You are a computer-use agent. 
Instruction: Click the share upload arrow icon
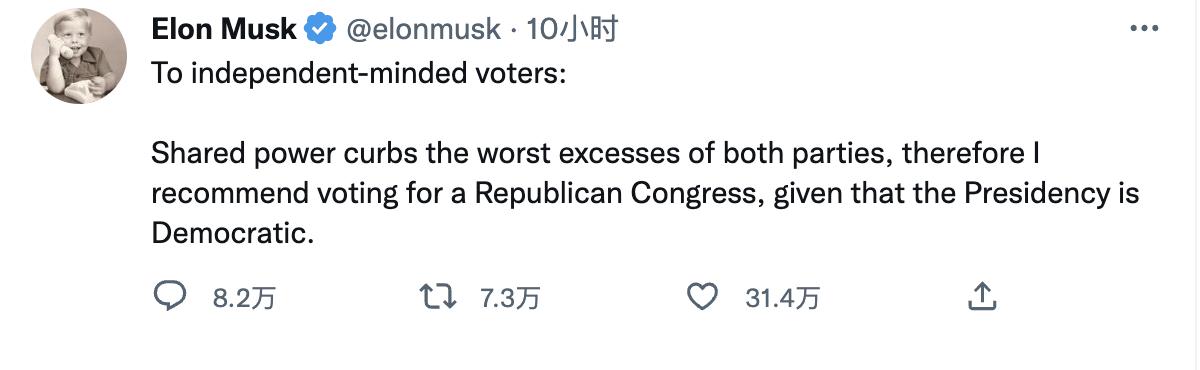click(x=981, y=295)
